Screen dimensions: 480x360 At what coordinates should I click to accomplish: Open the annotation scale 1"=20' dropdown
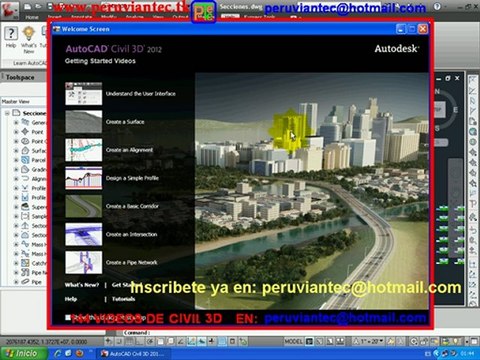tap(368, 341)
